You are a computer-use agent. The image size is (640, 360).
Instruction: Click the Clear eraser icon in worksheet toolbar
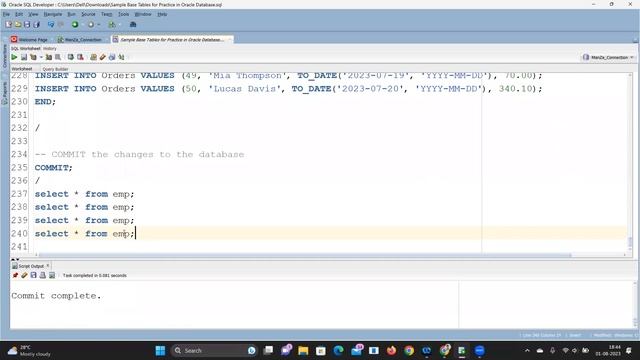point(103,57)
